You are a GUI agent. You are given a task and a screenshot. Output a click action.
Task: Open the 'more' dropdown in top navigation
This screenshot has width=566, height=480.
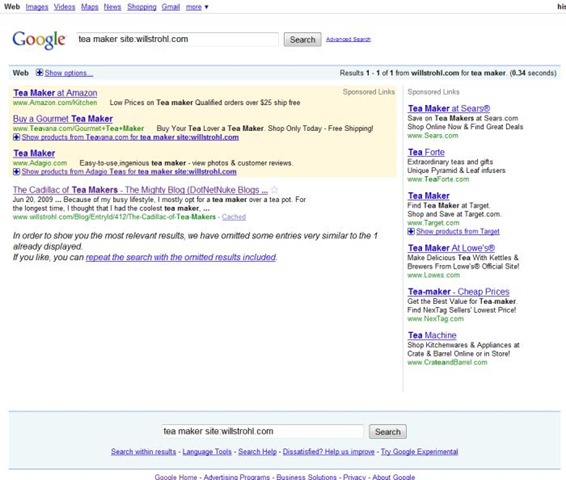pyautogui.click(x=197, y=7)
